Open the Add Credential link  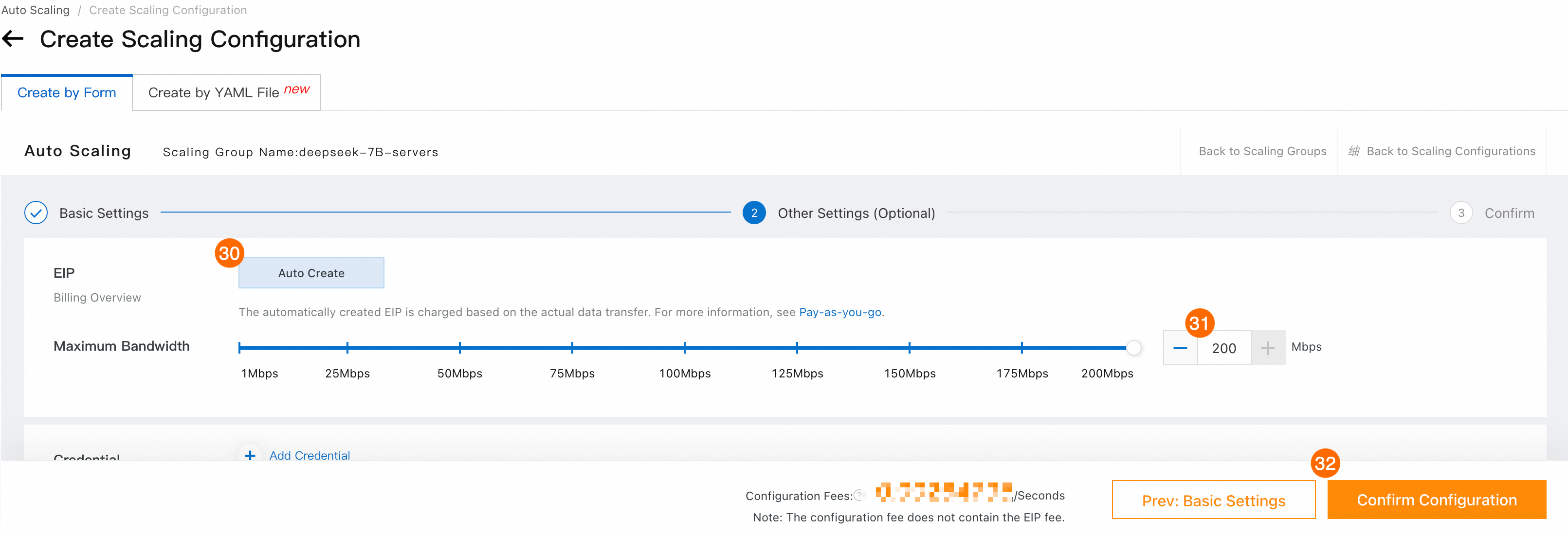coord(309,455)
